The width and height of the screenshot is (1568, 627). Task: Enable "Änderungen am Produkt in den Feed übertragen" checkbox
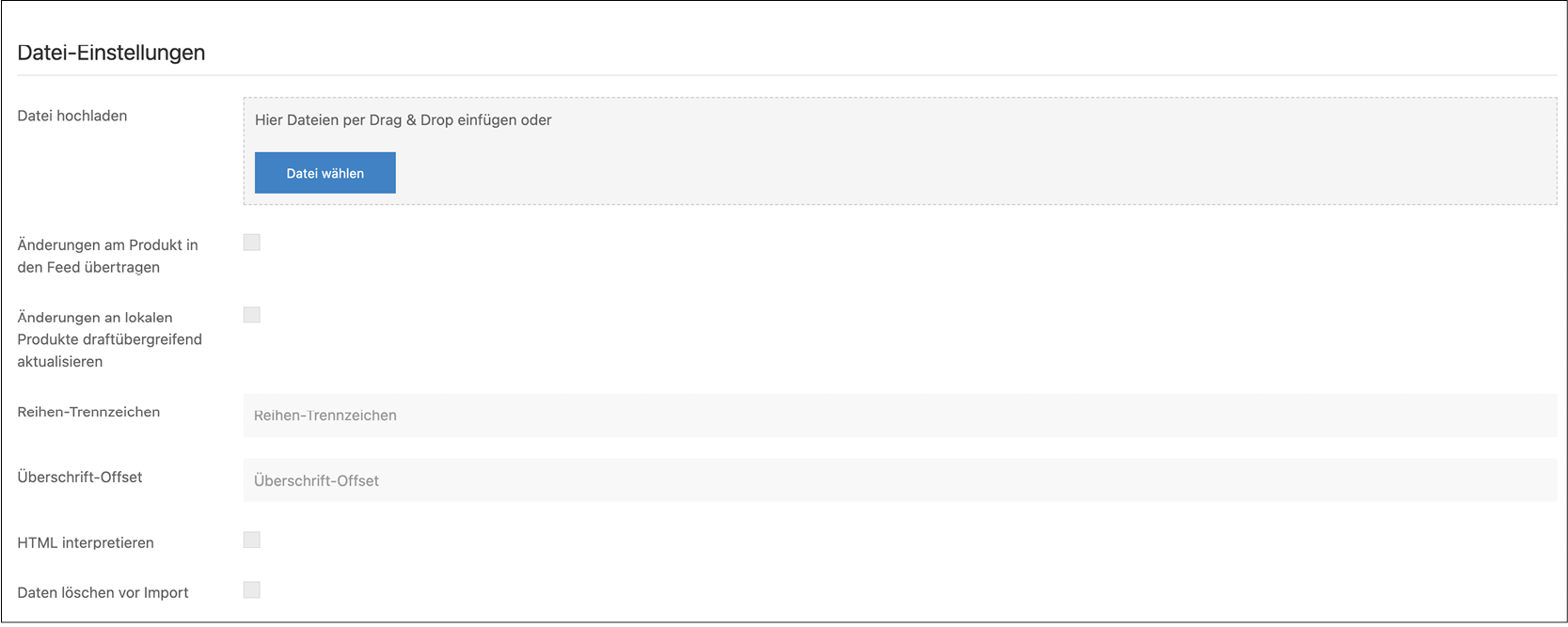pyautogui.click(x=252, y=243)
